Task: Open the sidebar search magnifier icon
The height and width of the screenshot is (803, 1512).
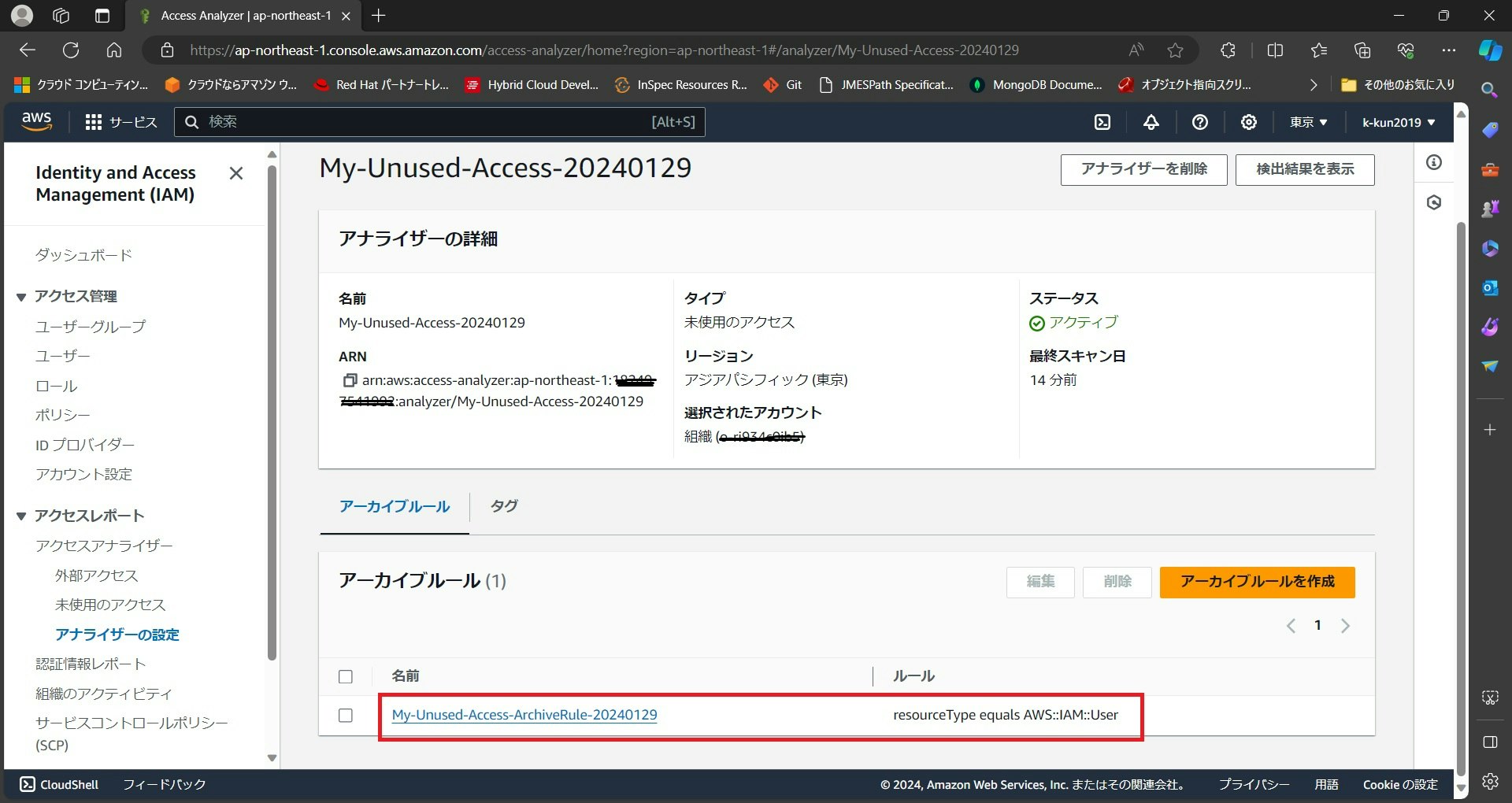Action: pyautogui.click(x=1489, y=90)
